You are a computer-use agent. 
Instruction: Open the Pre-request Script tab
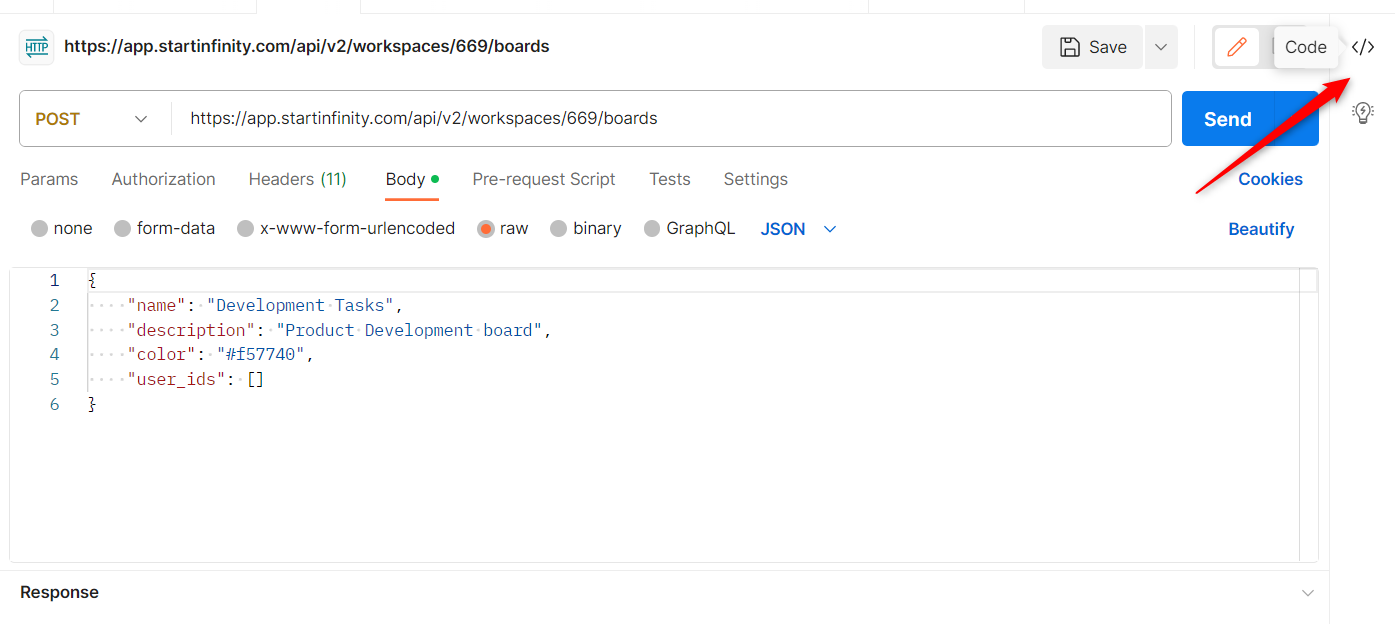coord(544,180)
